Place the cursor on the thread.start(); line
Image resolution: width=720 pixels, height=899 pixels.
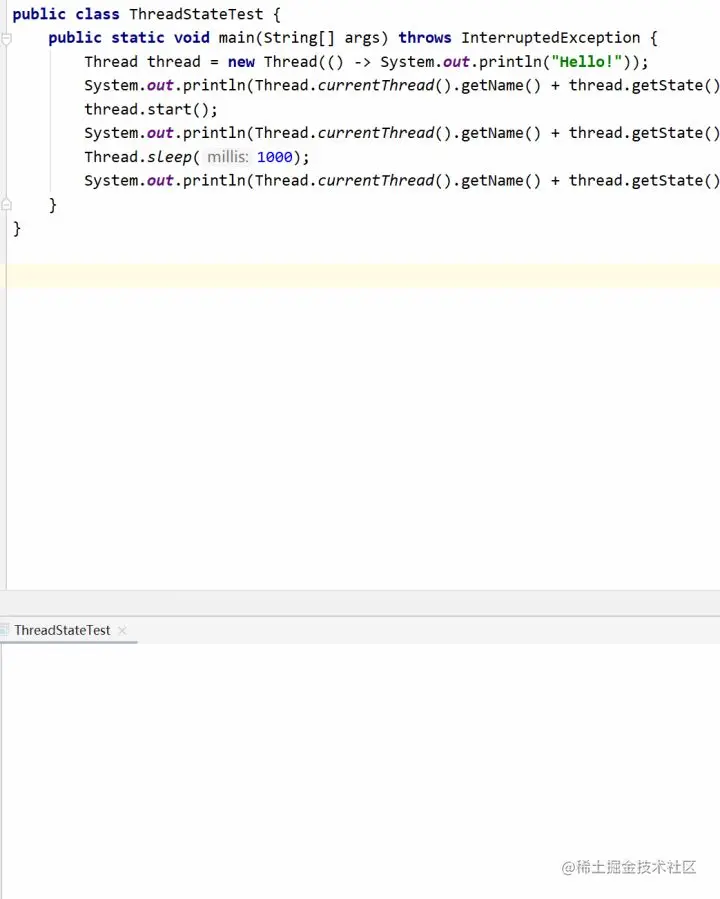(x=151, y=110)
